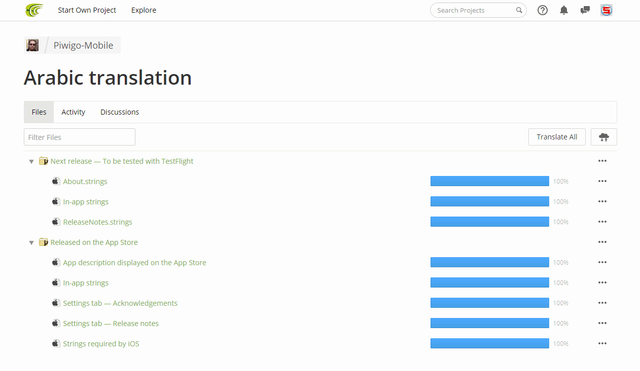The height and width of the screenshot is (371, 640).
Task: Click the Crowdin logo icon
Action: [x=34, y=10]
